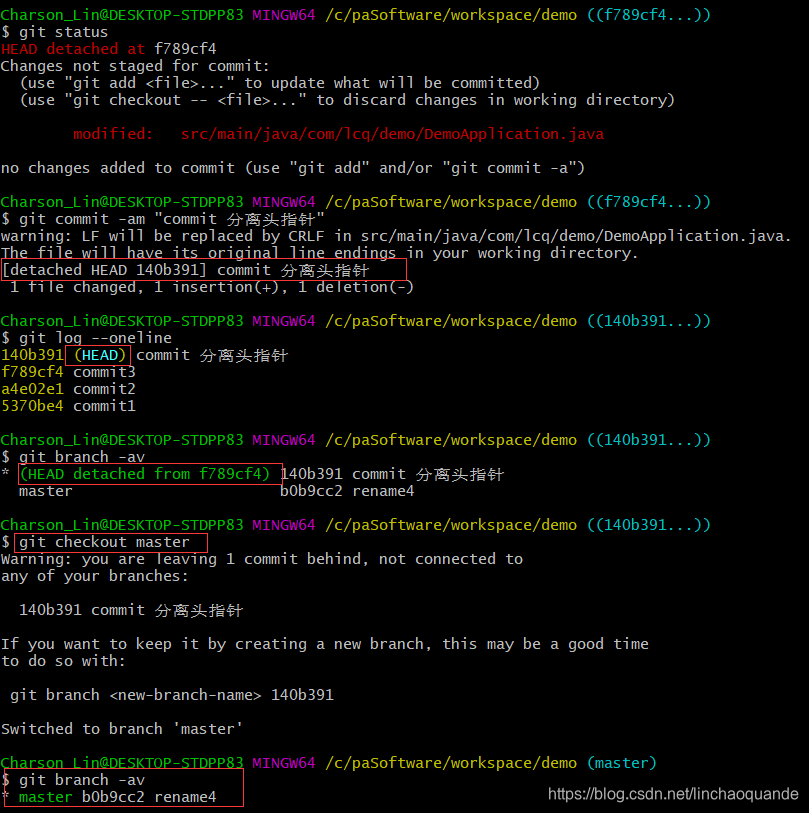Screen dimensions: 809x813
Task: Click the '[detached HEAD 140b391]' commit result line
Action: (x=185, y=270)
